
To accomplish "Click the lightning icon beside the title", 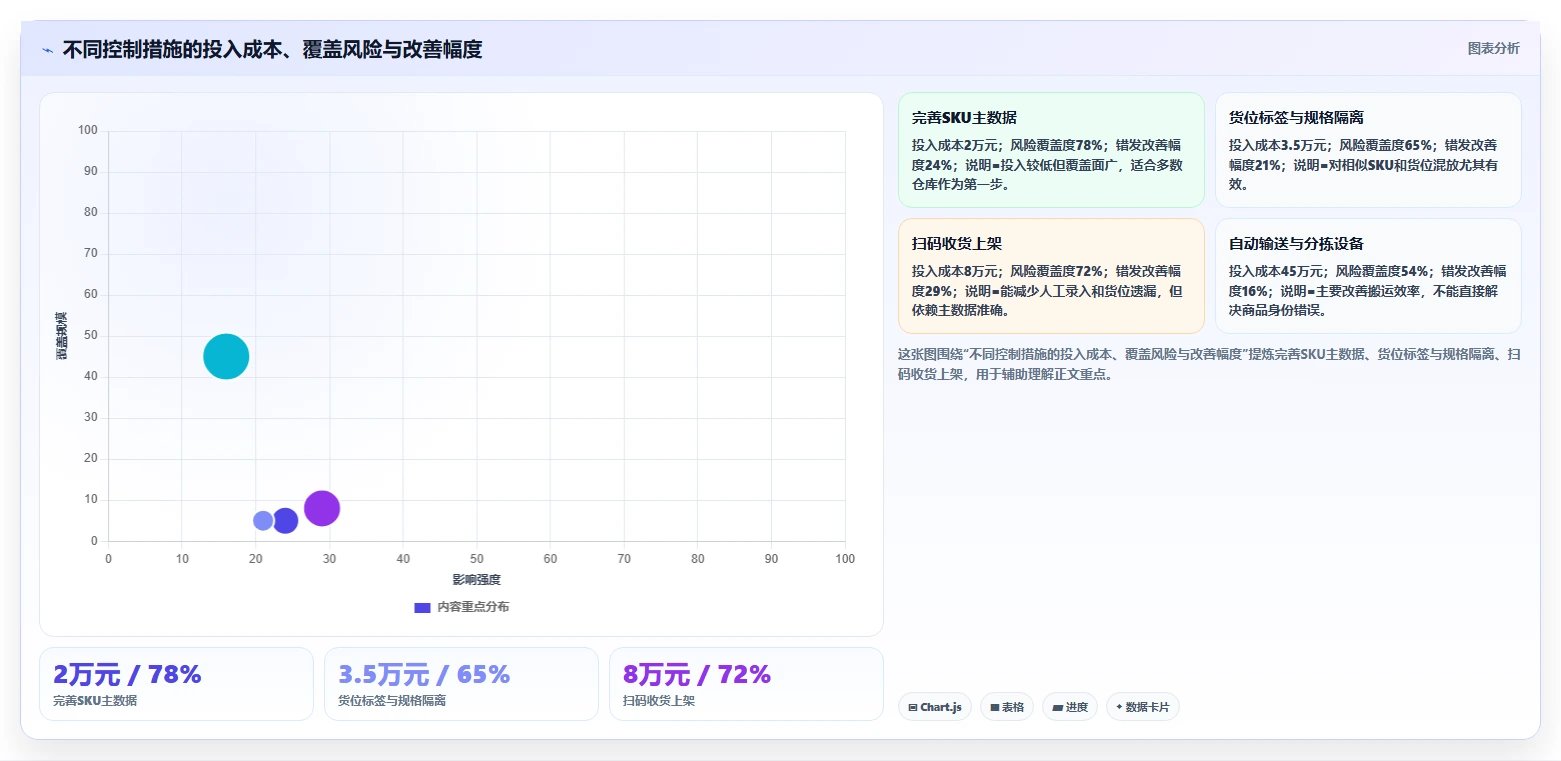I will pyautogui.click(x=48, y=50).
